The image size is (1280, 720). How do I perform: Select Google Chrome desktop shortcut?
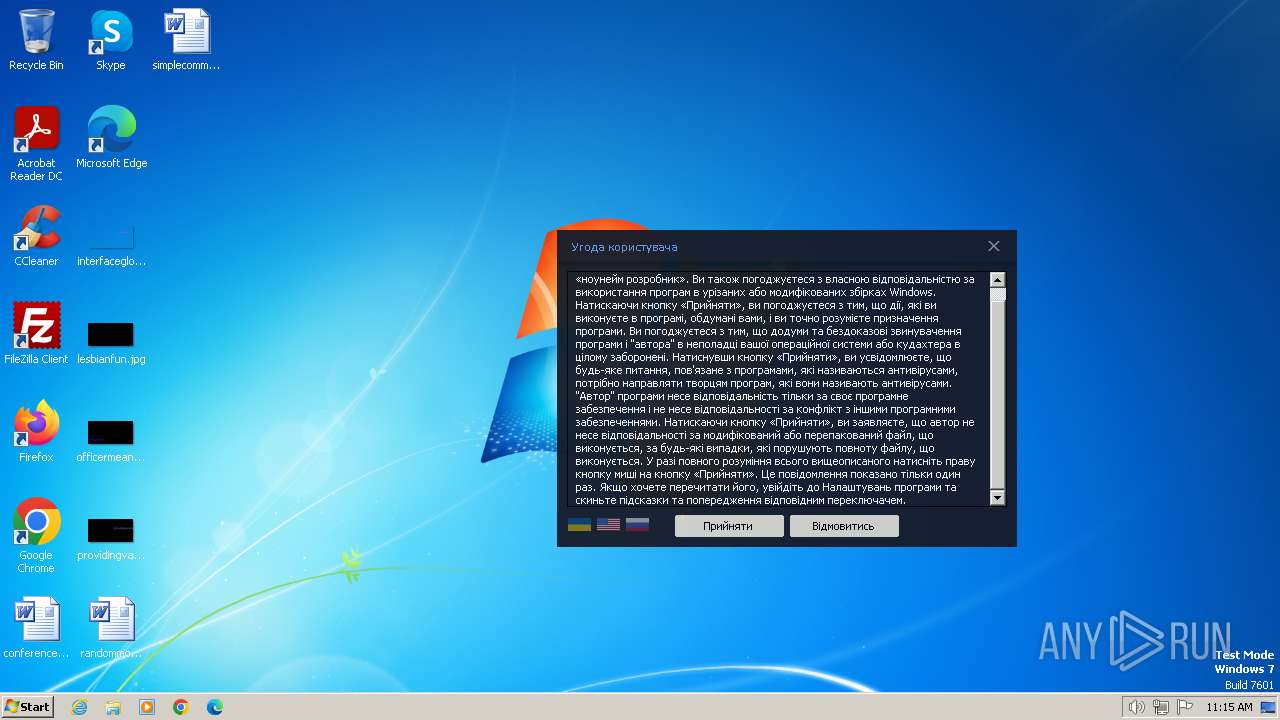[36, 536]
